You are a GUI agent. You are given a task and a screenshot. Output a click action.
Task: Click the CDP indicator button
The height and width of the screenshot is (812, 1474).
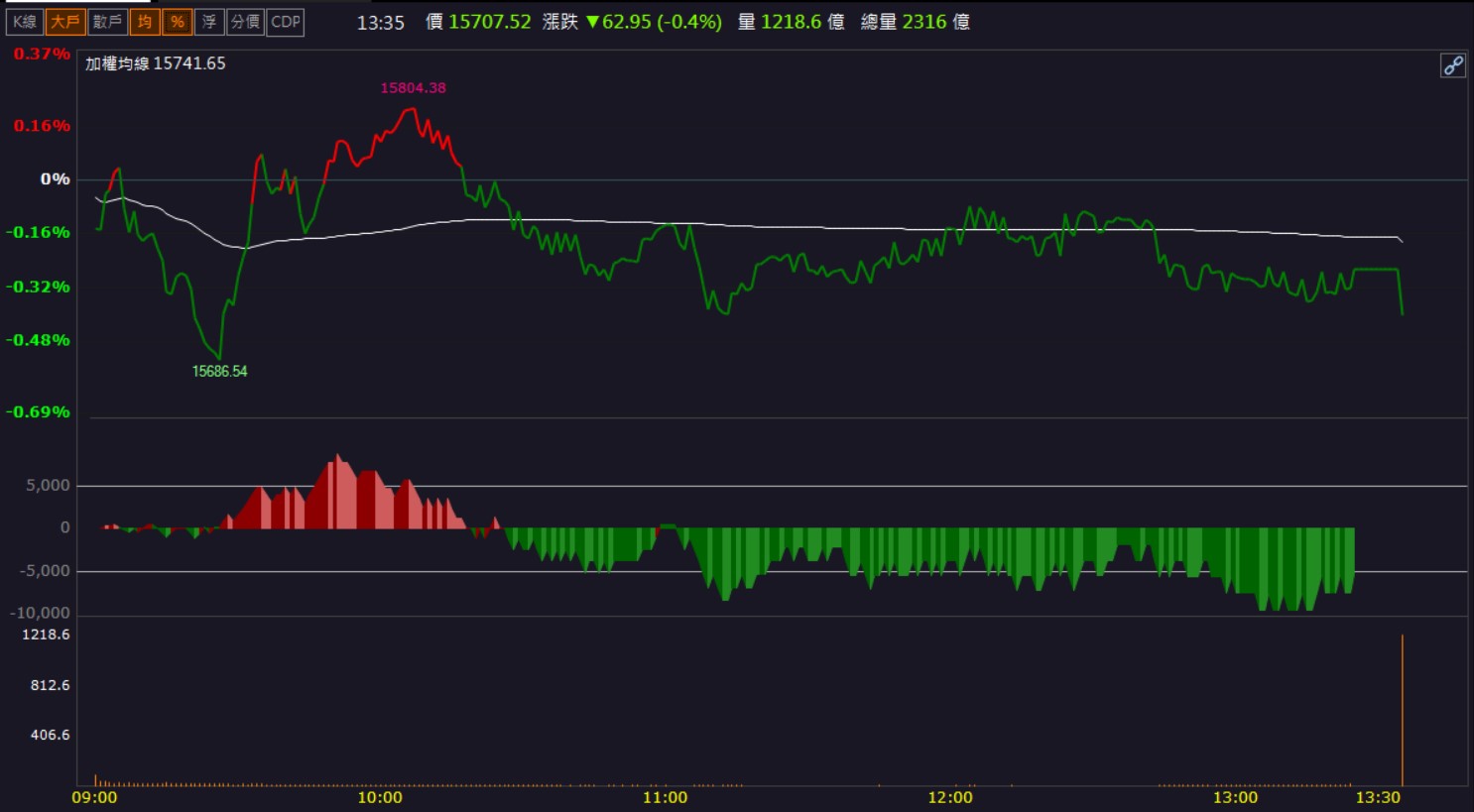pos(286,22)
